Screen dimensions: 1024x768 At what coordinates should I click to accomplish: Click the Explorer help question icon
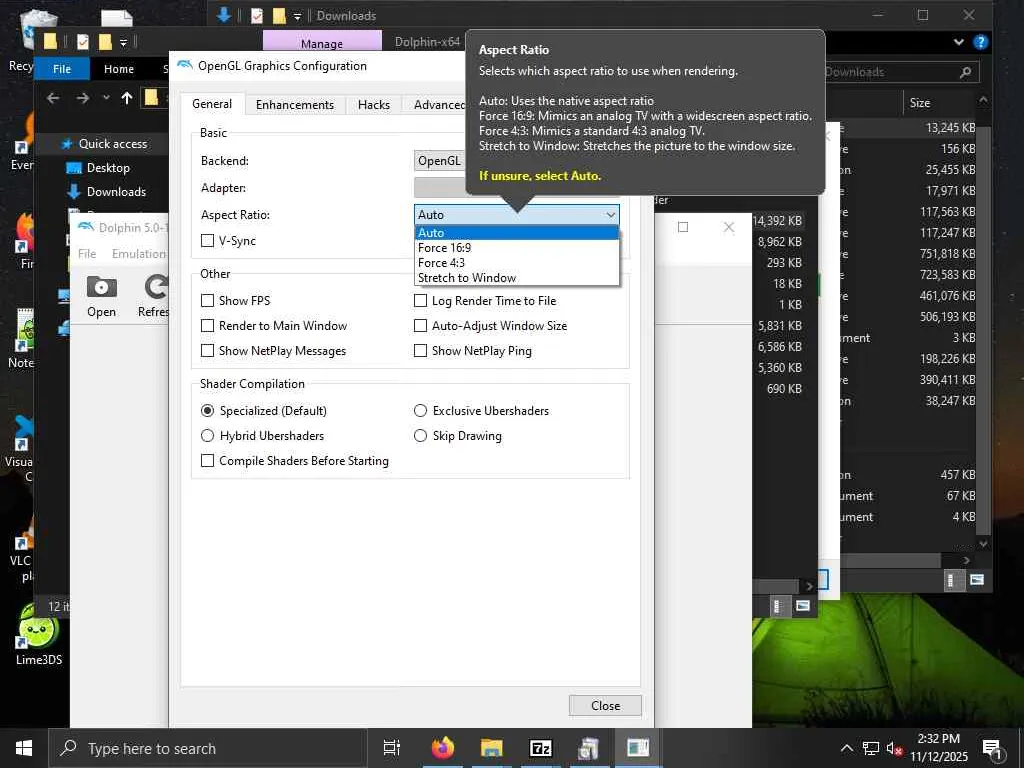(x=980, y=42)
